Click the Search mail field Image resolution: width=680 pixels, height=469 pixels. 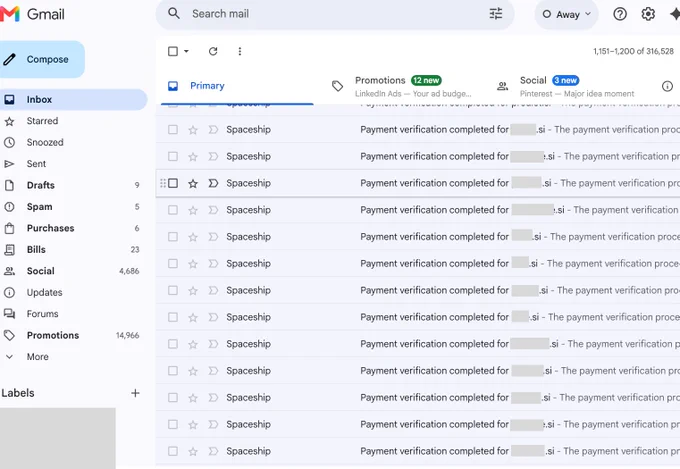tap(334, 14)
